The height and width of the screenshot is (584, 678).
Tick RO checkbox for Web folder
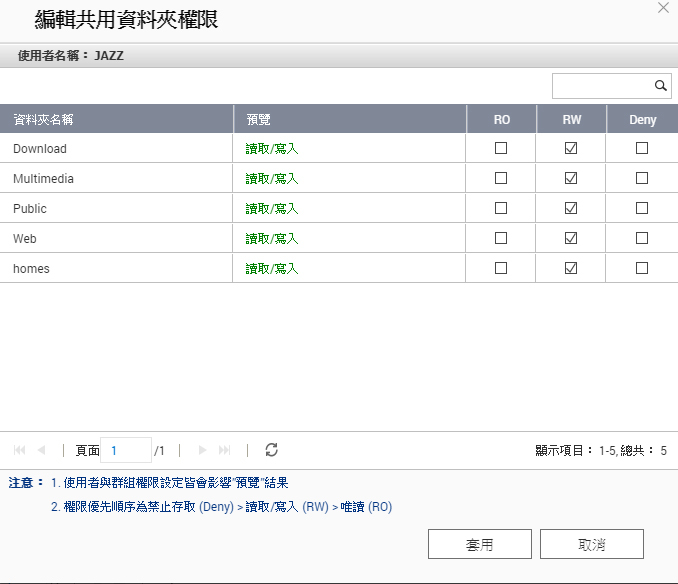click(501, 238)
